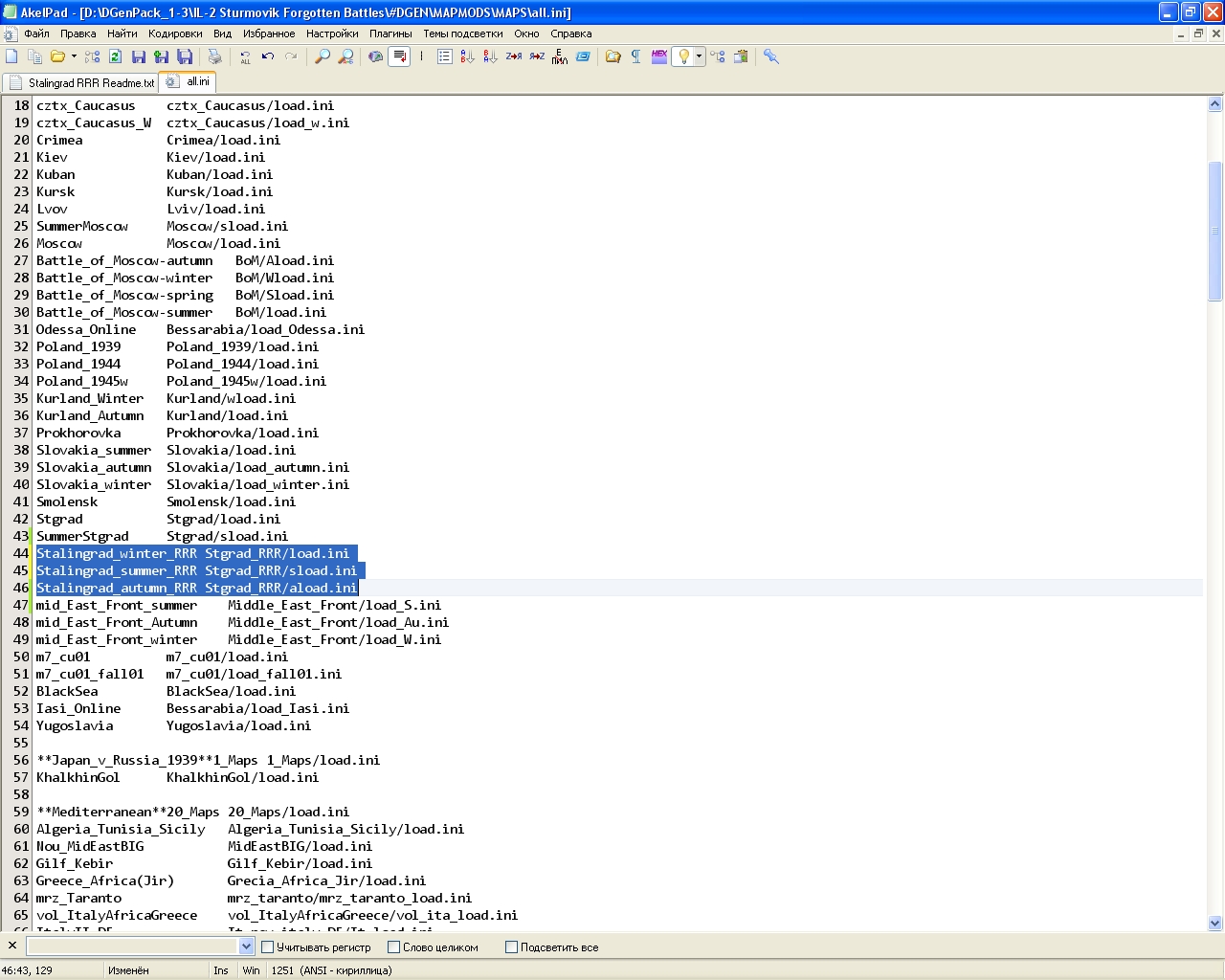Click the blue pushpin icon
This screenshot has width=1225, height=980.
(771, 56)
